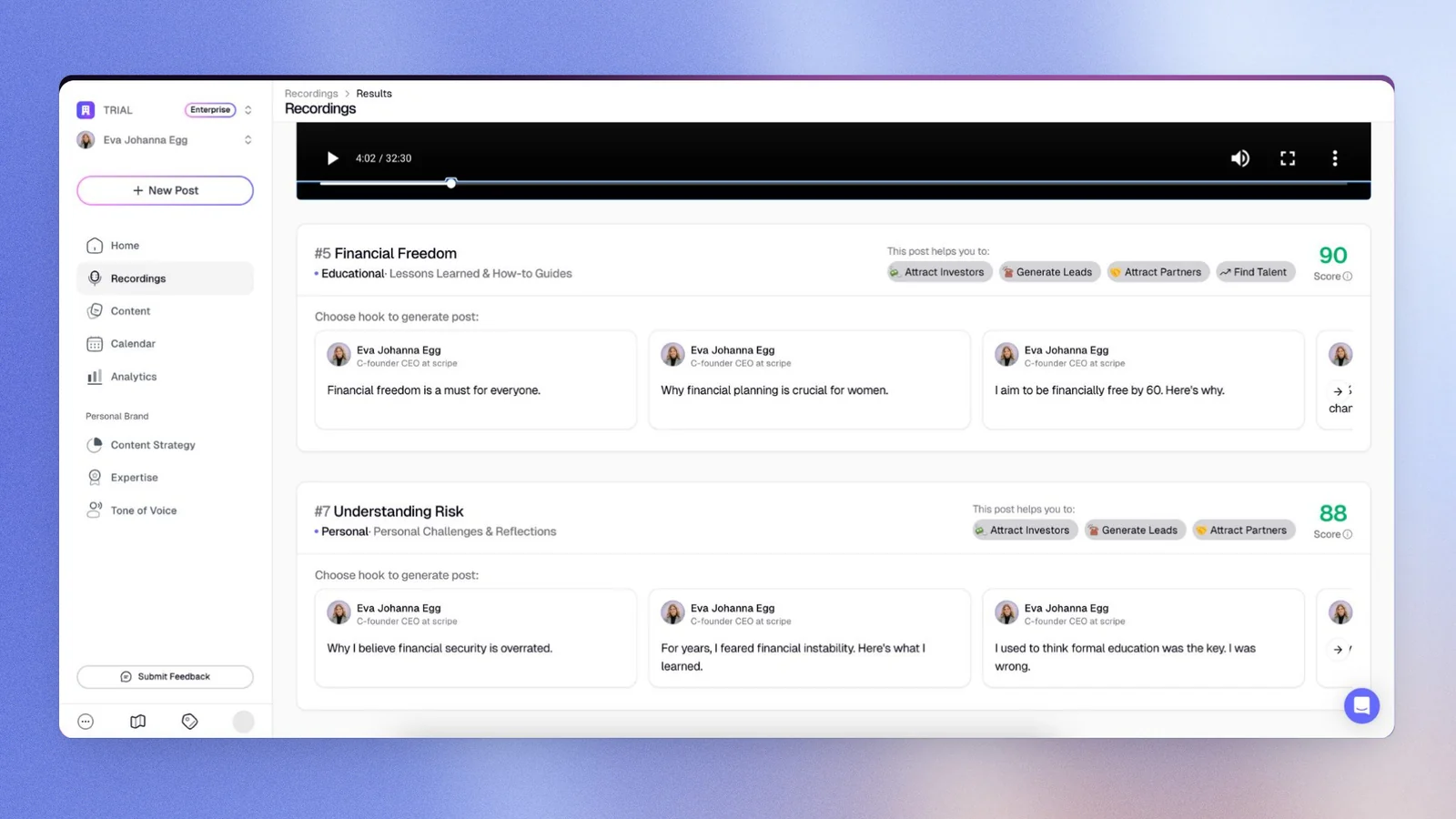Click the New Post button
This screenshot has width=1456, height=819.
pyautogui.click(x=165, y=190)
